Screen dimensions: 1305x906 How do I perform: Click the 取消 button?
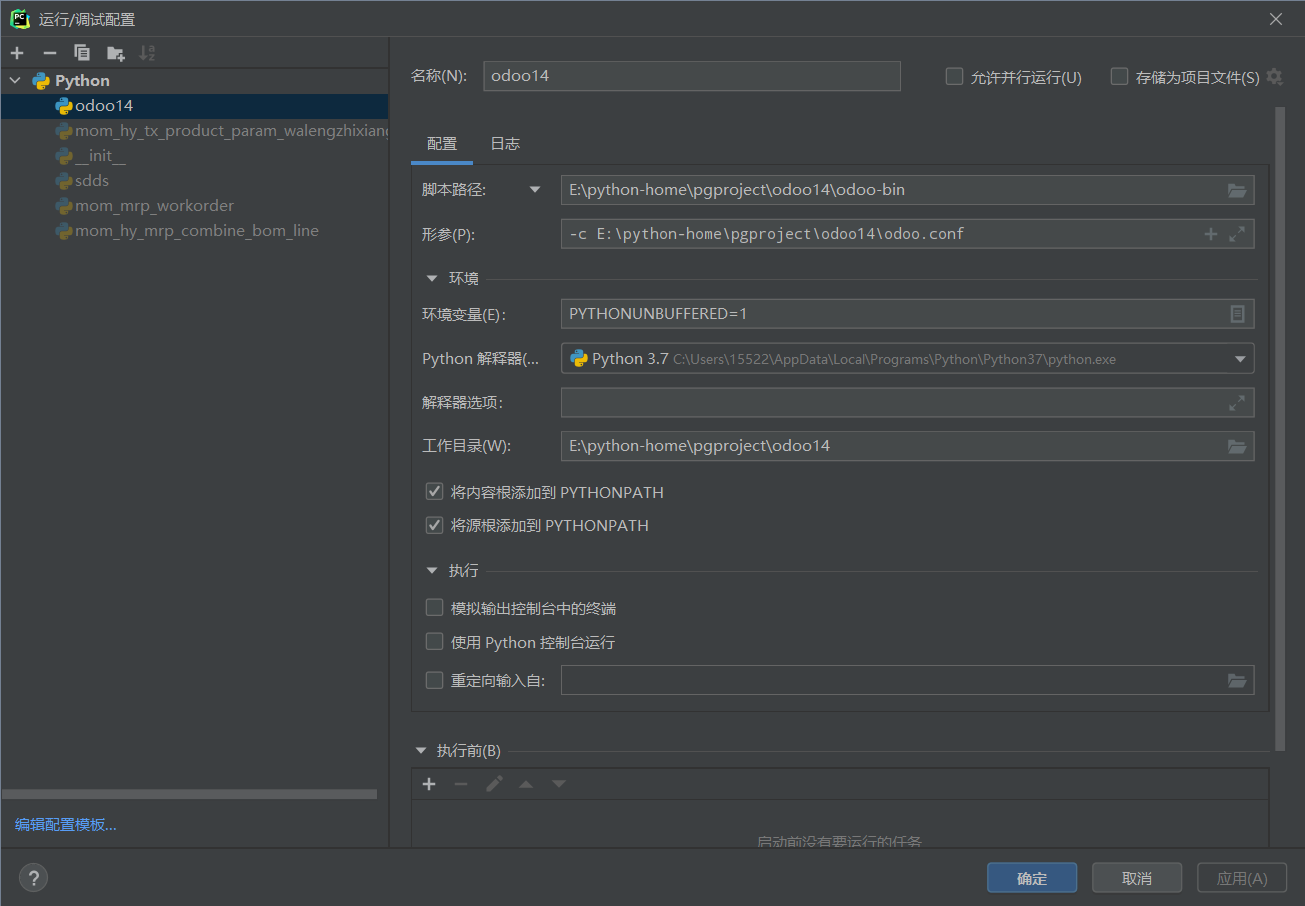coord(1137,878)
